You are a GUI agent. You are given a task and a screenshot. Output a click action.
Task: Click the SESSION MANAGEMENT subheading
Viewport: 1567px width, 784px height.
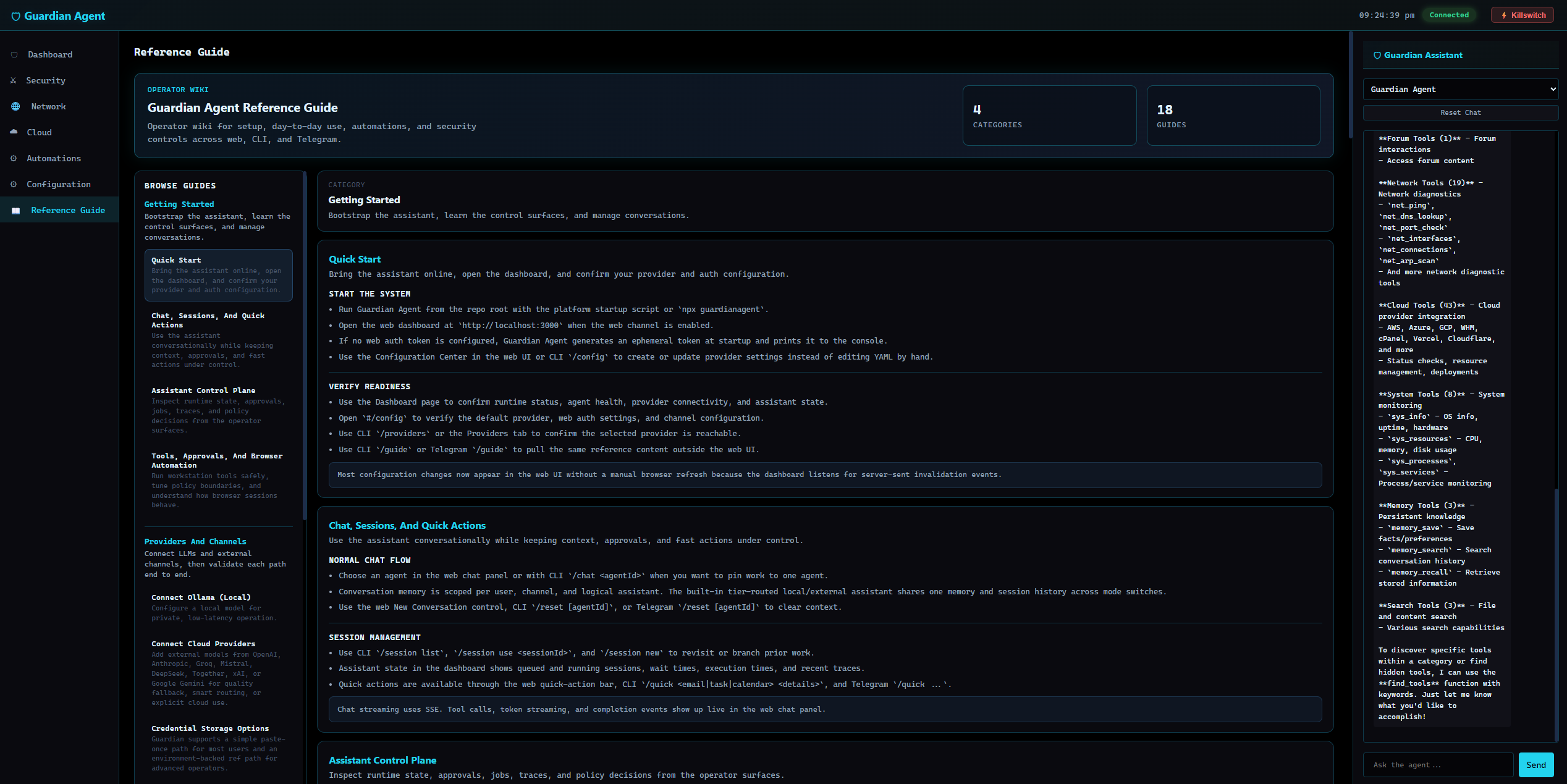coord(374,638)
